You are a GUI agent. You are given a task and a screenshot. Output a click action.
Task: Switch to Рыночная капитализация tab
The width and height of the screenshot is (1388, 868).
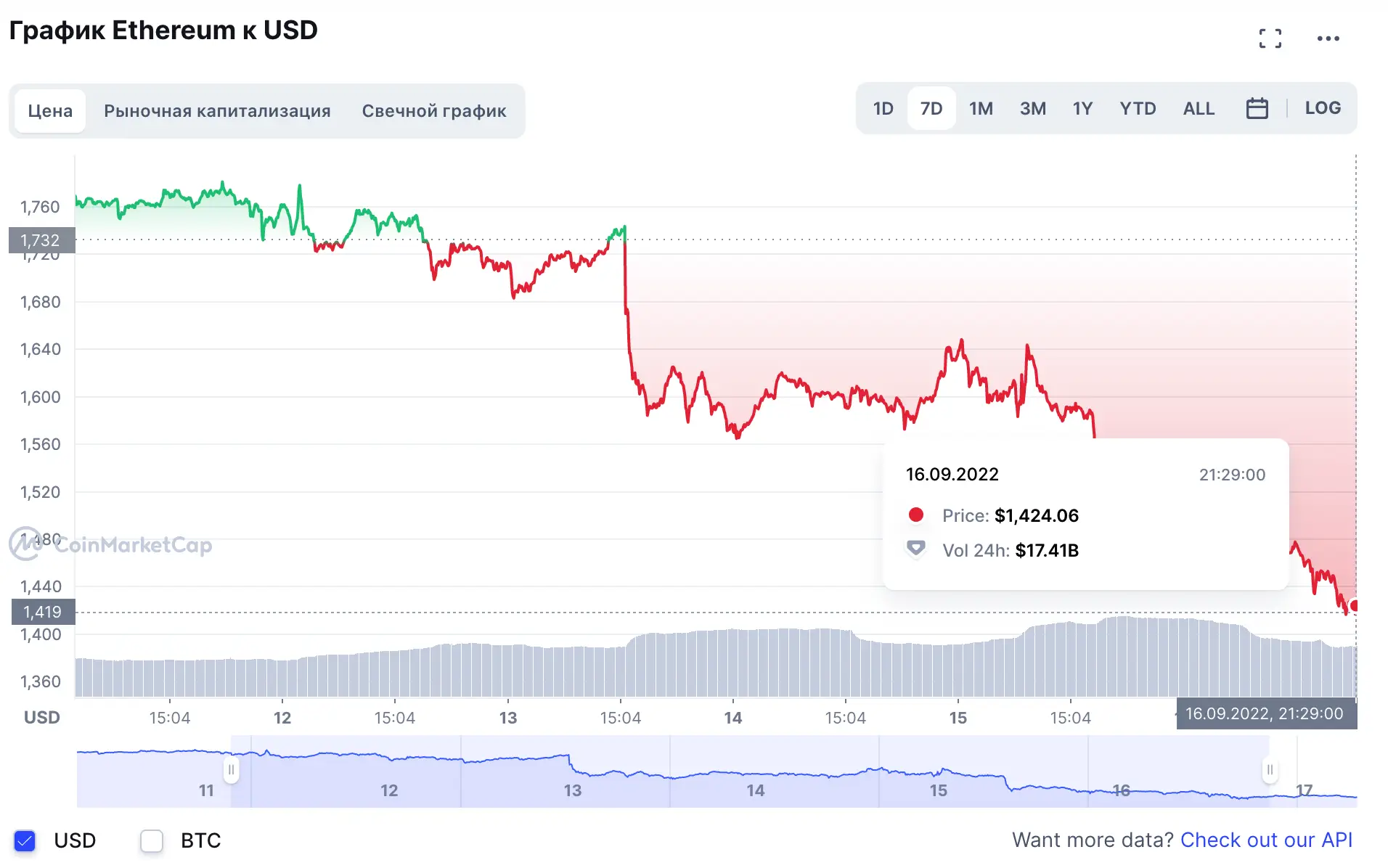coord(217,111)
